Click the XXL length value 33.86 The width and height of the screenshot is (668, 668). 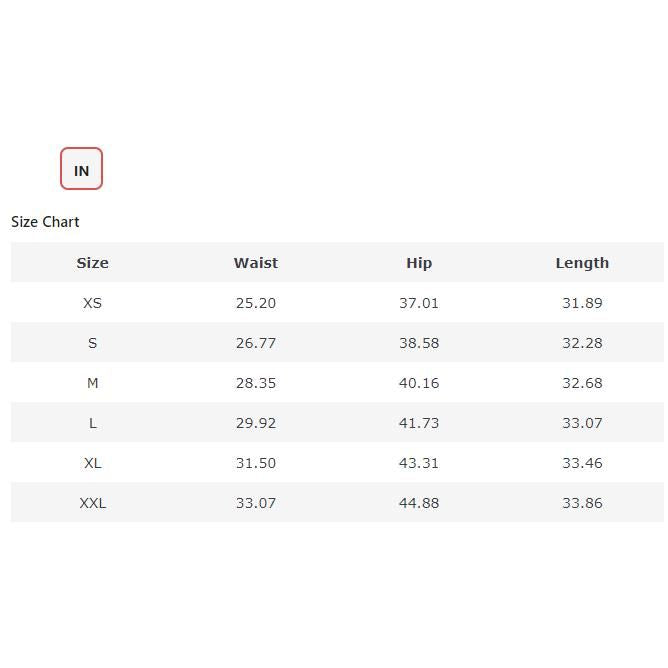[x=582, y=503]
